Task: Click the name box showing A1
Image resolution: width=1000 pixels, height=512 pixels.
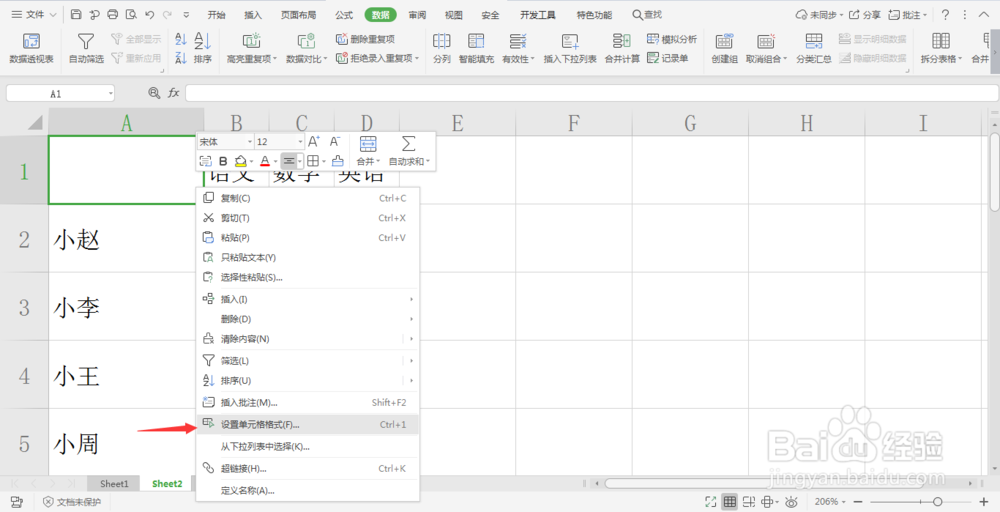Action: click(61, 93)
